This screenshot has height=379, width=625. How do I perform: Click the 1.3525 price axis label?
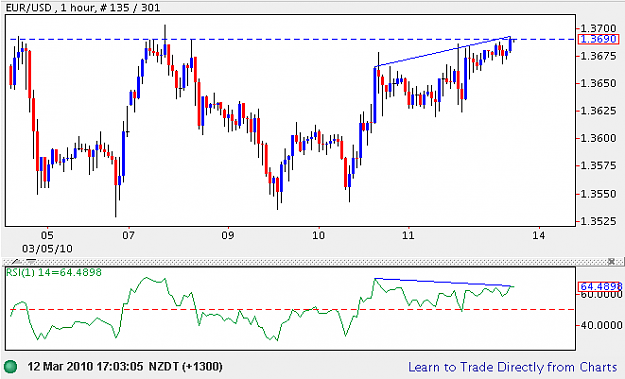pyautogui.click(x=599, y=220)
